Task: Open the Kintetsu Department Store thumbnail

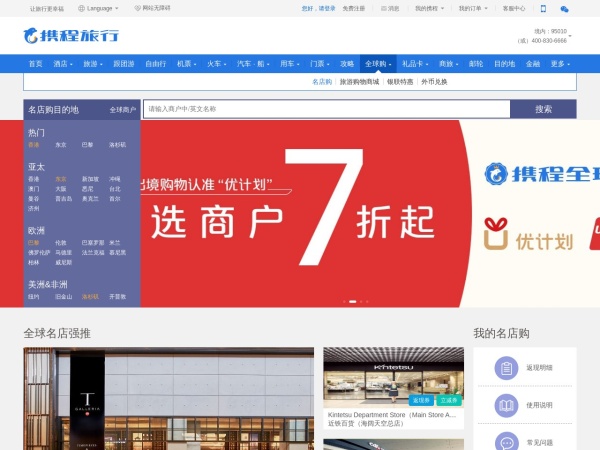Action: [x=393, y=377]
